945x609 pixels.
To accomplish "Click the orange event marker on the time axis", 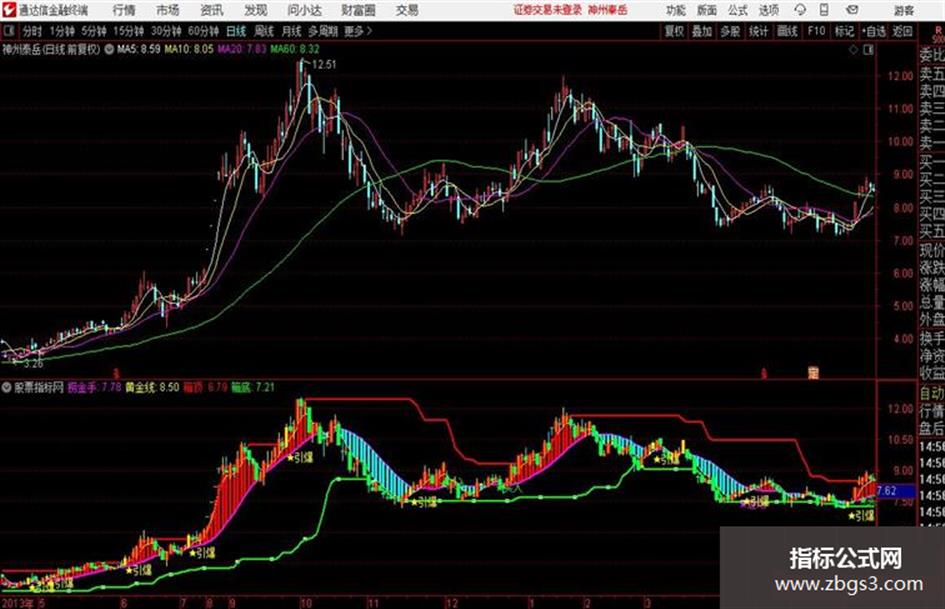I will (813, 373).
